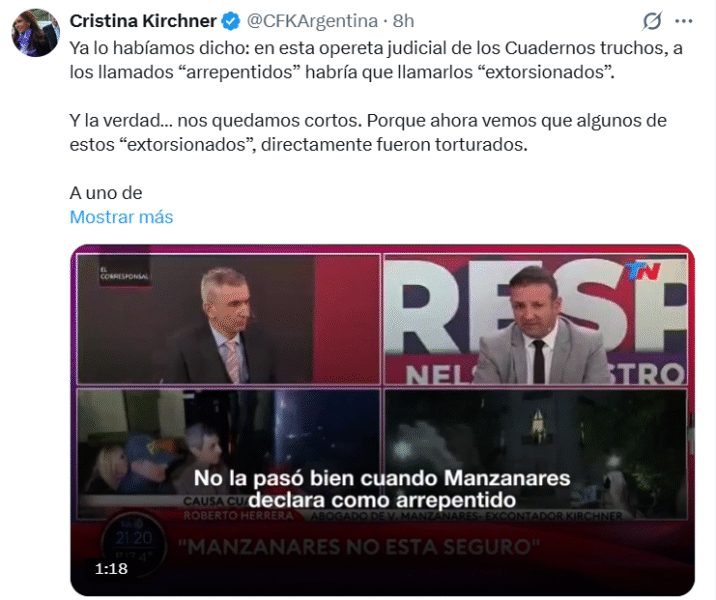Click the blue verified badge
The height and width of the screenshot is (600, 716).
click(x=231, y=21)
